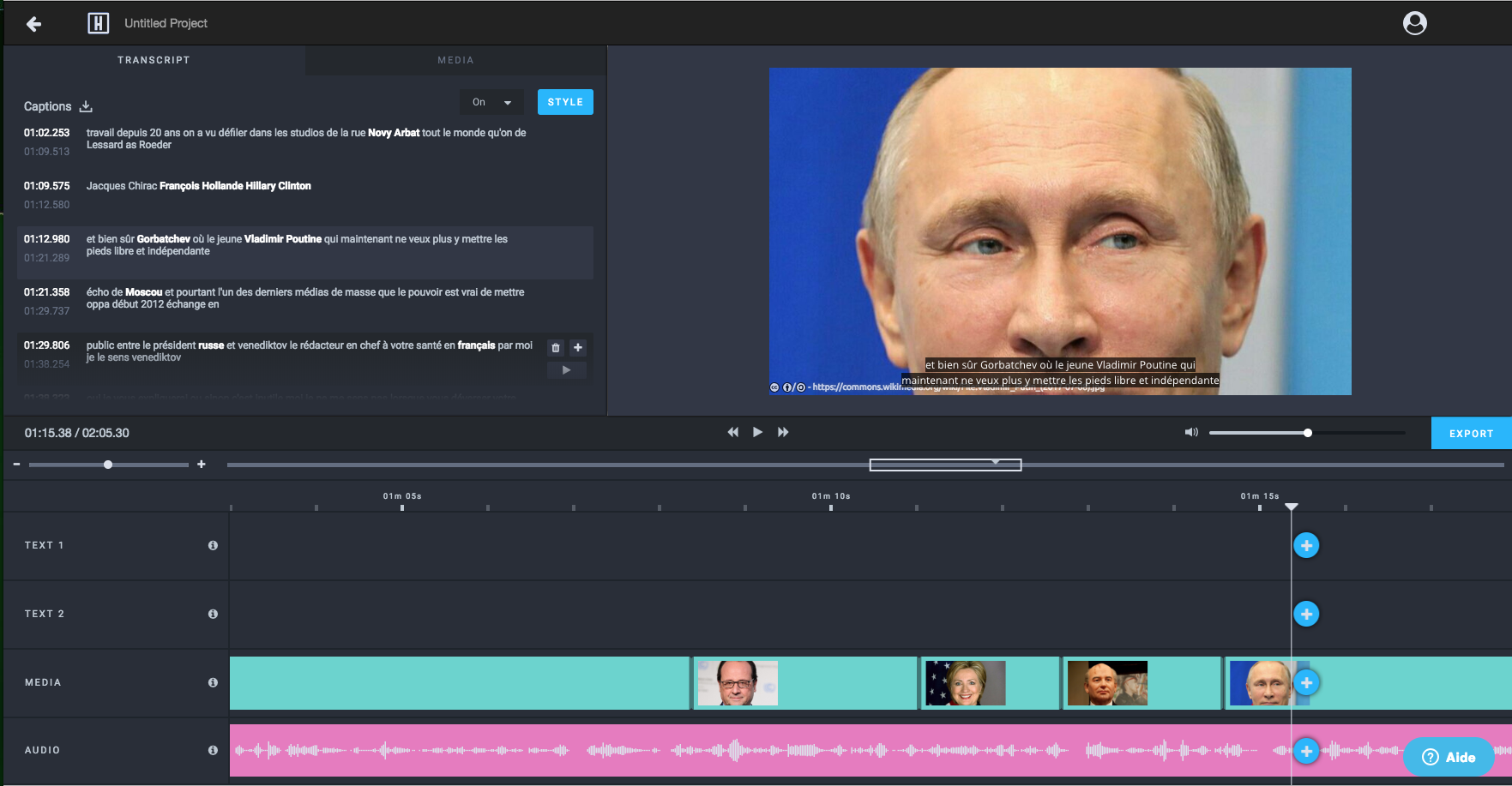Show info for TEXT 1 track
Viewport: 1512px width, 786px height.
pos(213,545)
